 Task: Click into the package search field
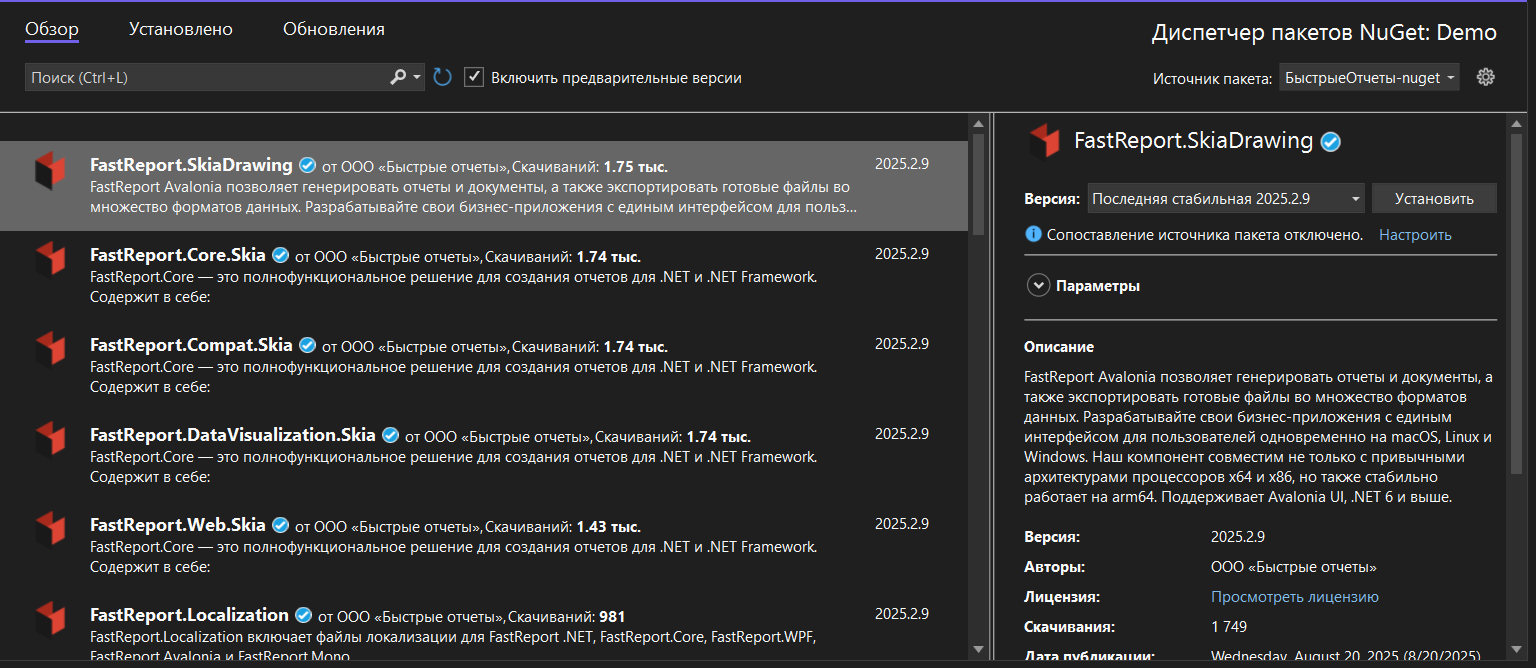[x=205, y=77]
